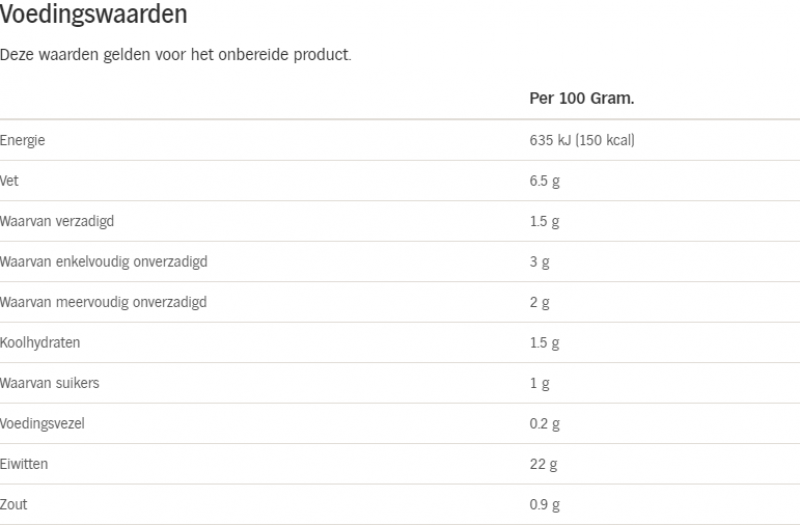The width and height of the screenshot is (800, 525).
Task: Click the Eiwitten row label
Action: [x=24, y=464]
